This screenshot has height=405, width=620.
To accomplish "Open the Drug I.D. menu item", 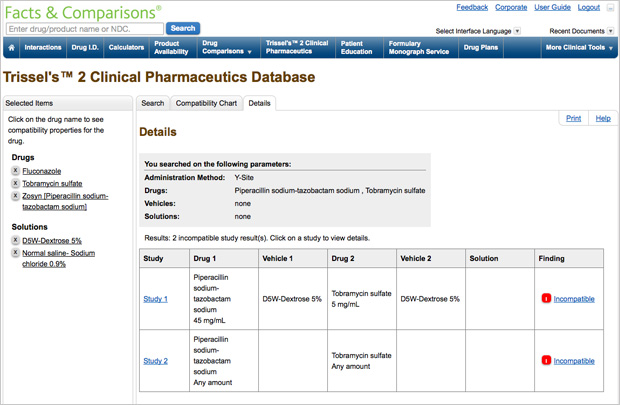I will pyautogui.click(x=85, y=47).
